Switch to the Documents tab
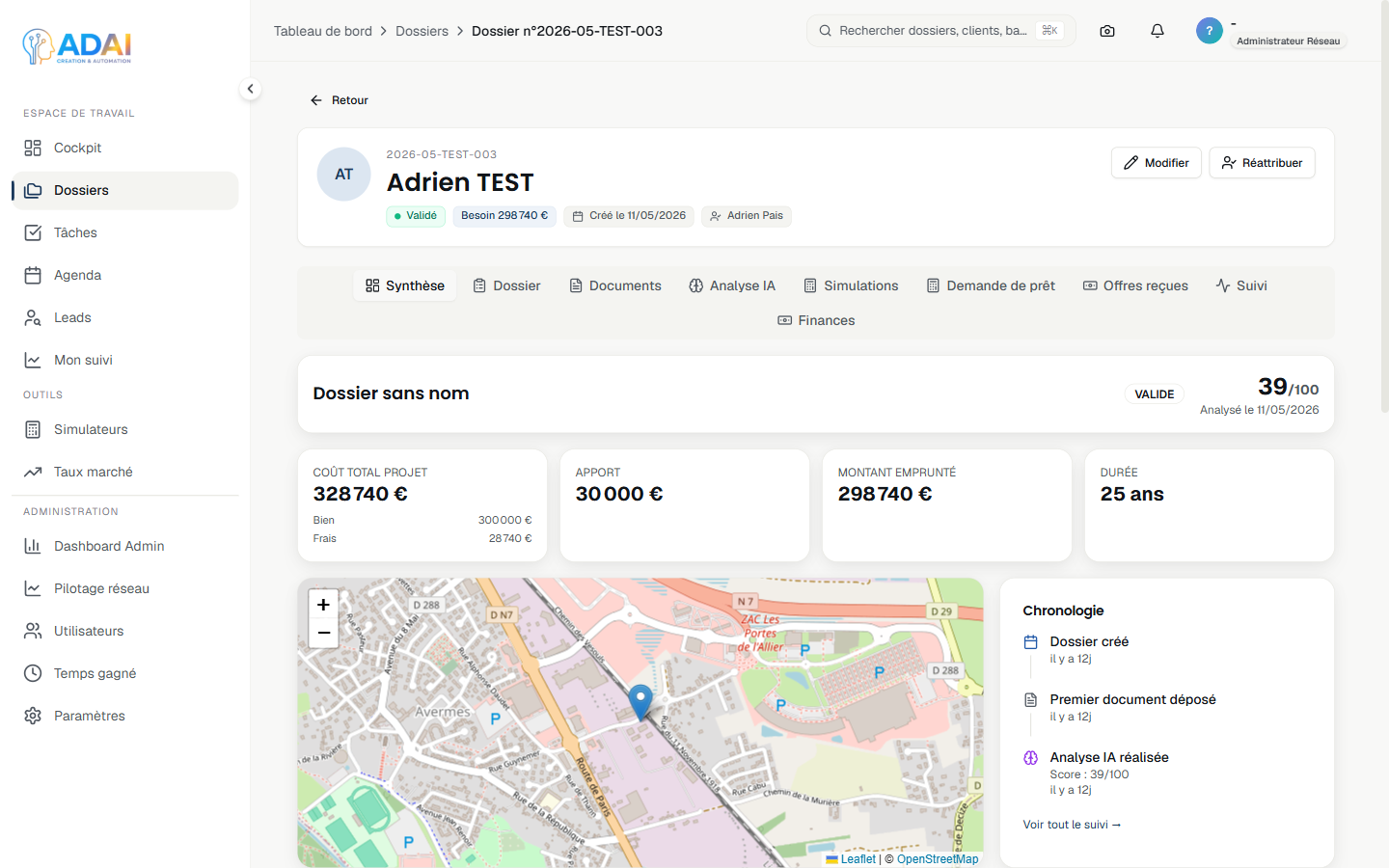The width and height of the screenshot is (1389, 868). [x=615, y=285]
